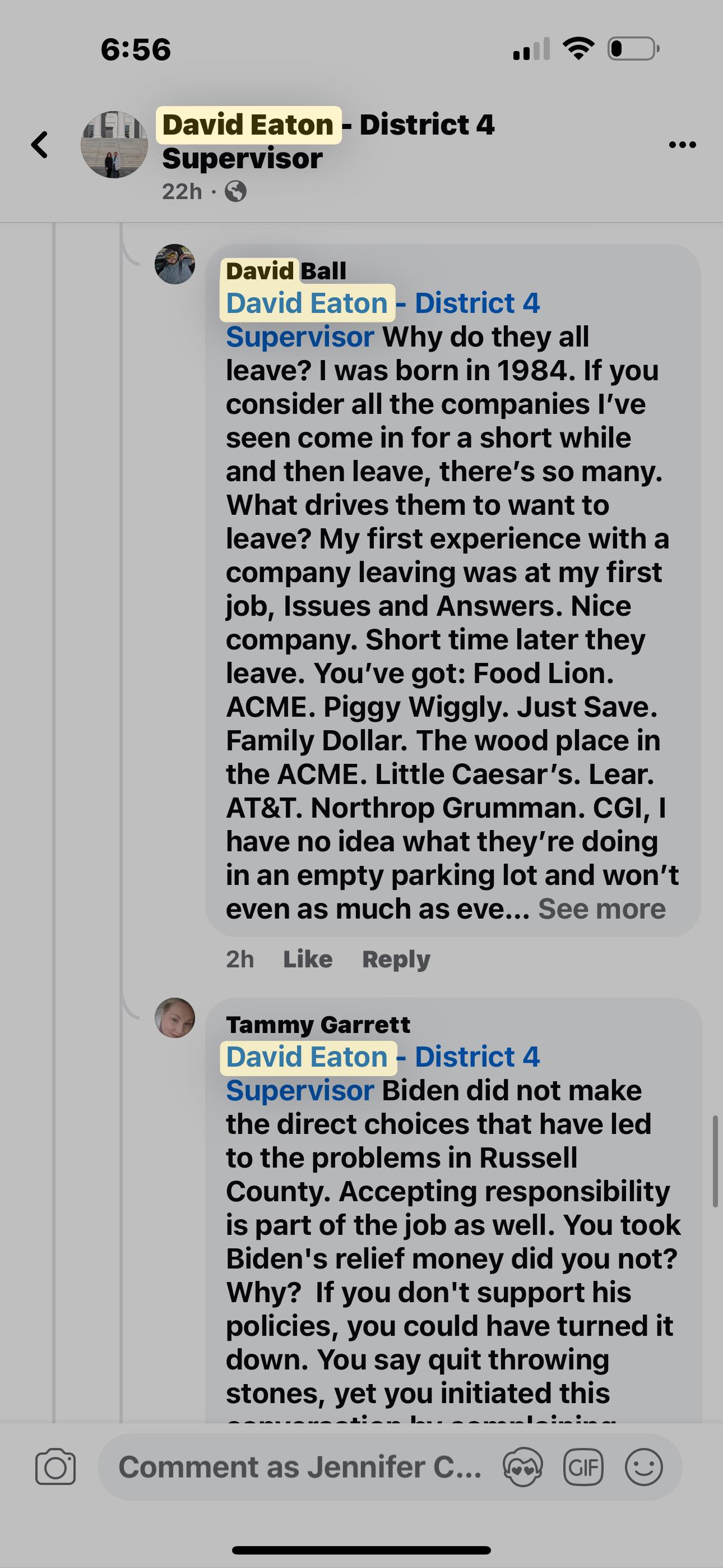Open the avatar sticker picker icon
Image resolution: width=723 pixels, height=1568 pixels.
[522, 1467]
